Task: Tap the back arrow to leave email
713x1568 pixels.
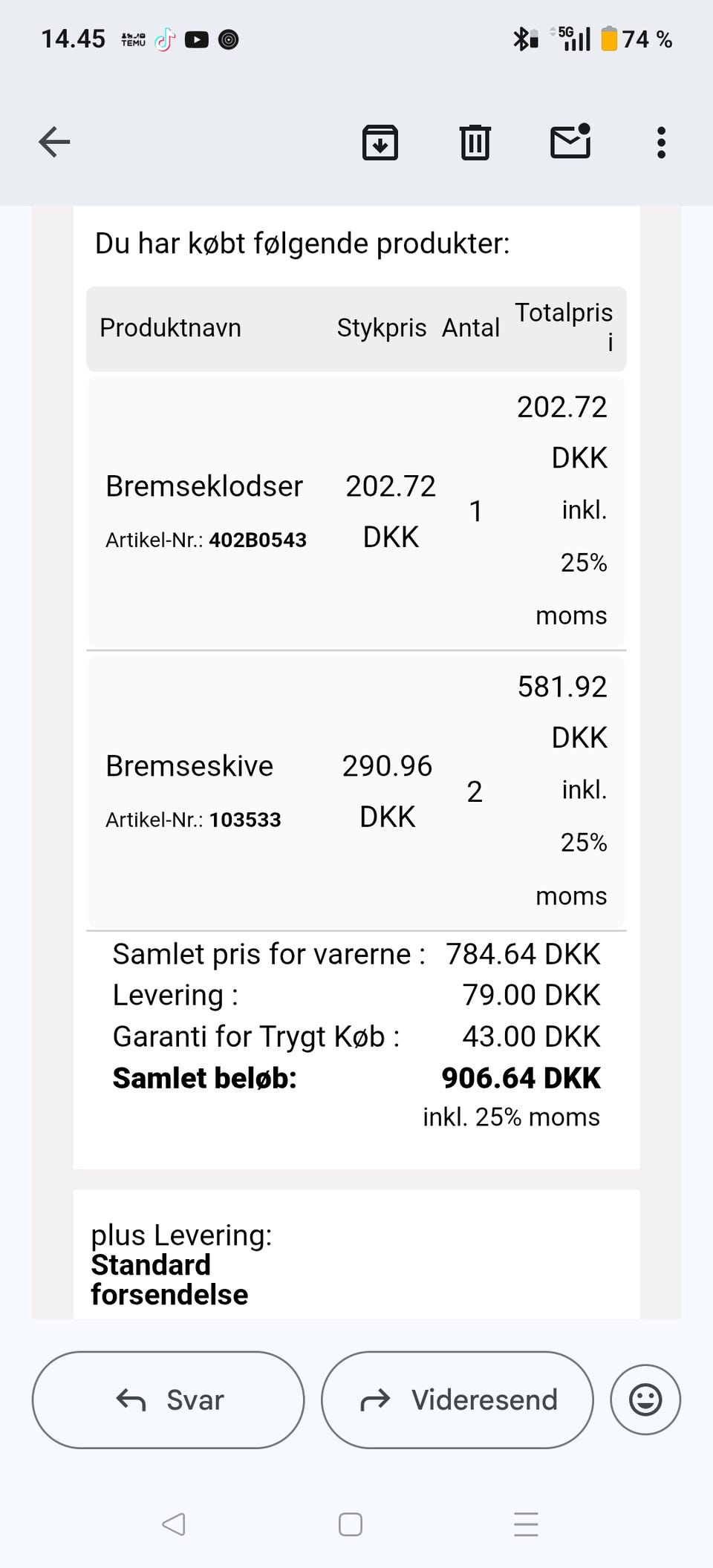Action: [x=54, y=142]
